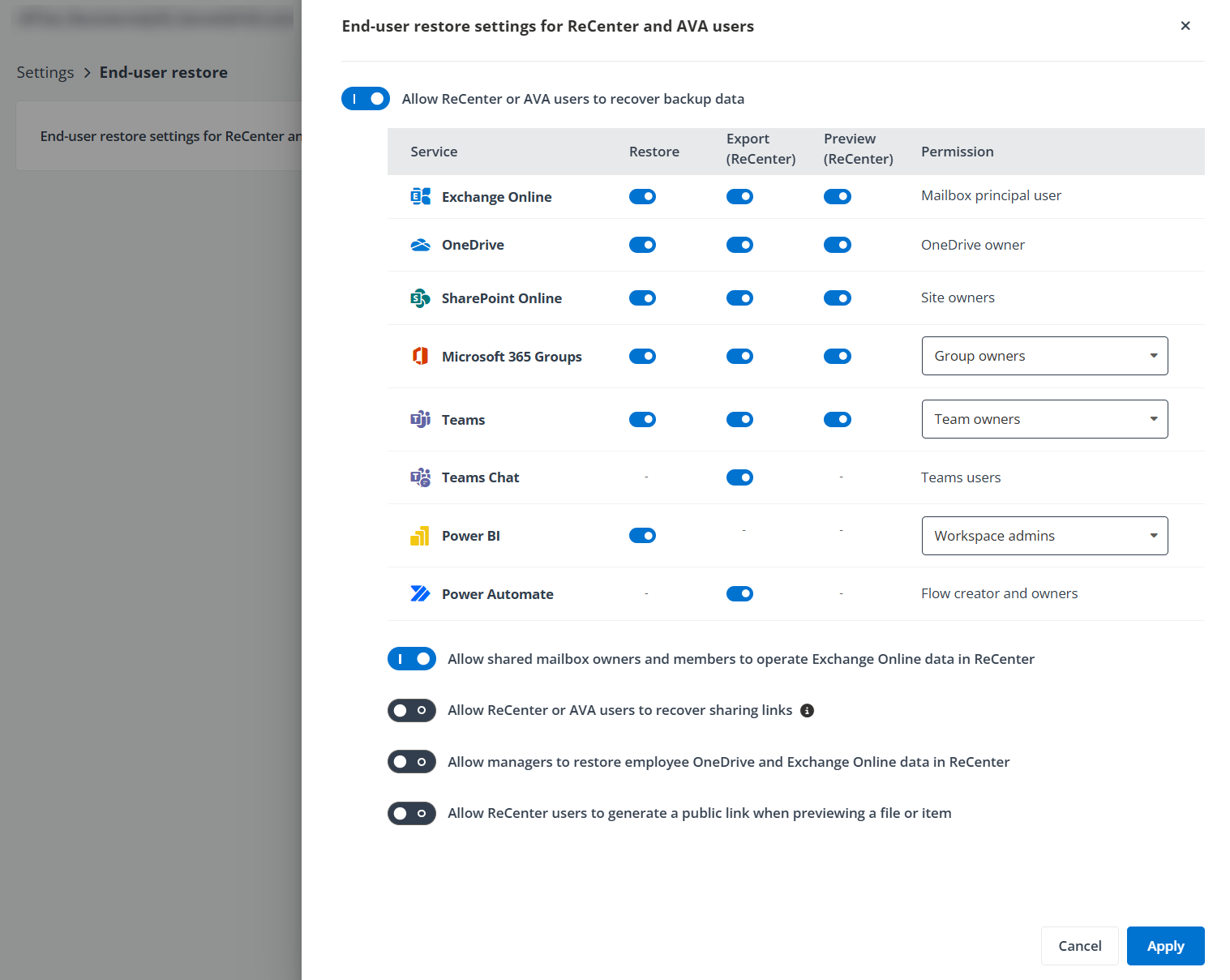
Task: Disable Restore for Exchange Online
Action: pyautogui.click(x=642, y=196)
